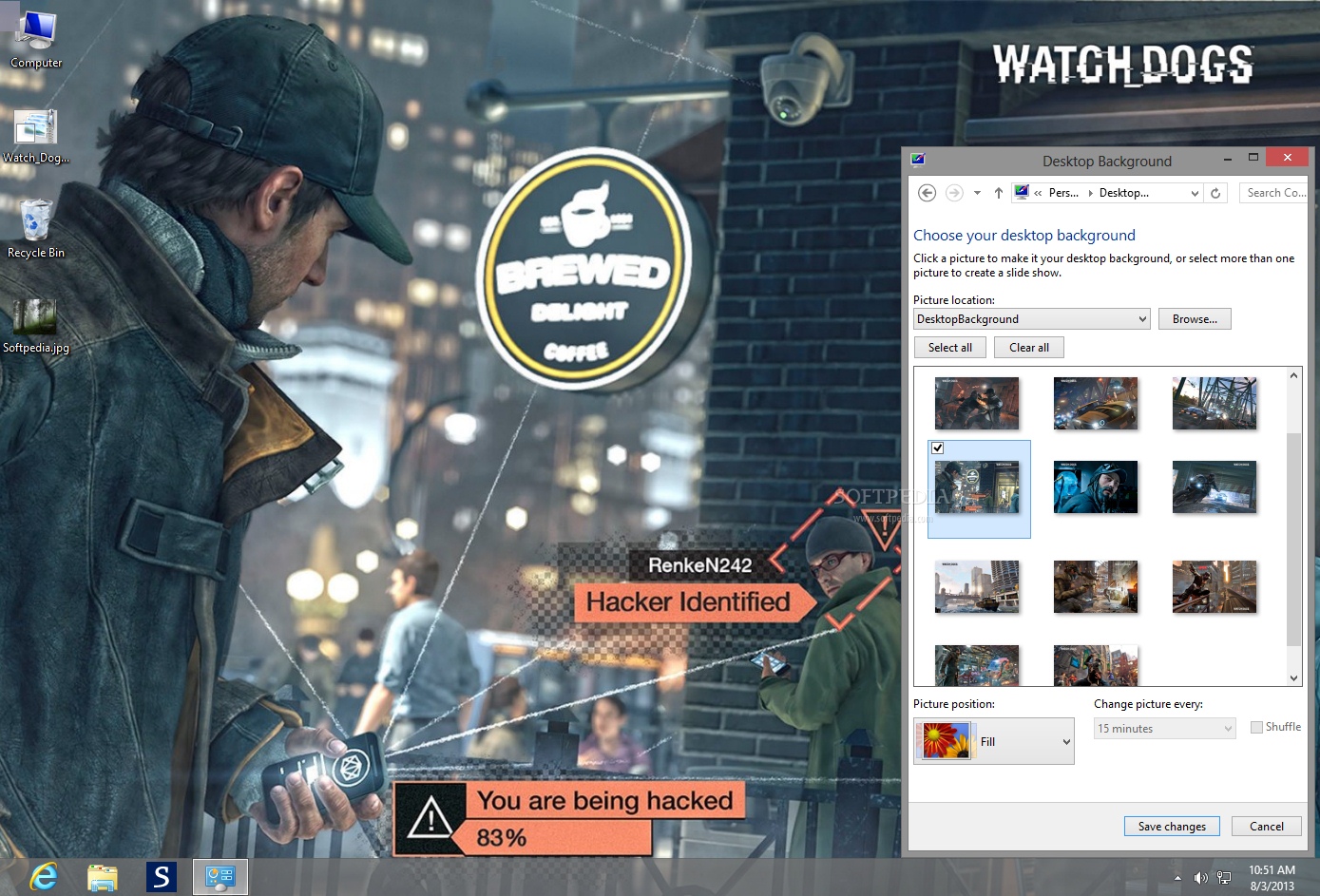Select the Watch_Dog... desktop icon

tap(36, 135)
